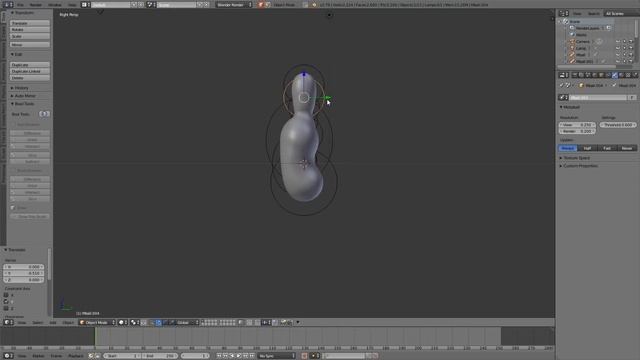This screenshot has width=640, height=360.
Task: Click the Vector X value field
Action: [23, 267]
